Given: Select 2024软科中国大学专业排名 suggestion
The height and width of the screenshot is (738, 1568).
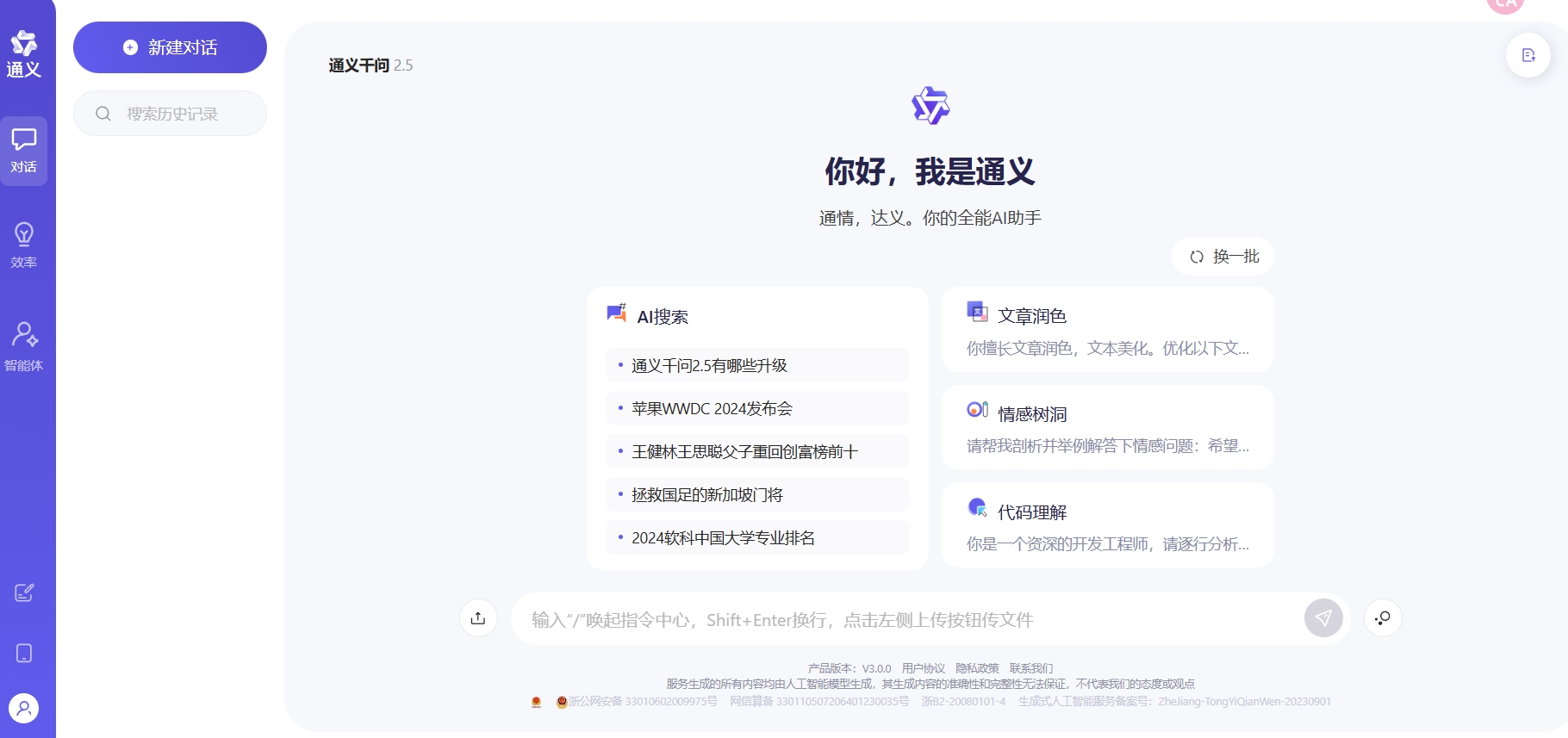Looking at the screenshot, I should [x=757, y=537].
